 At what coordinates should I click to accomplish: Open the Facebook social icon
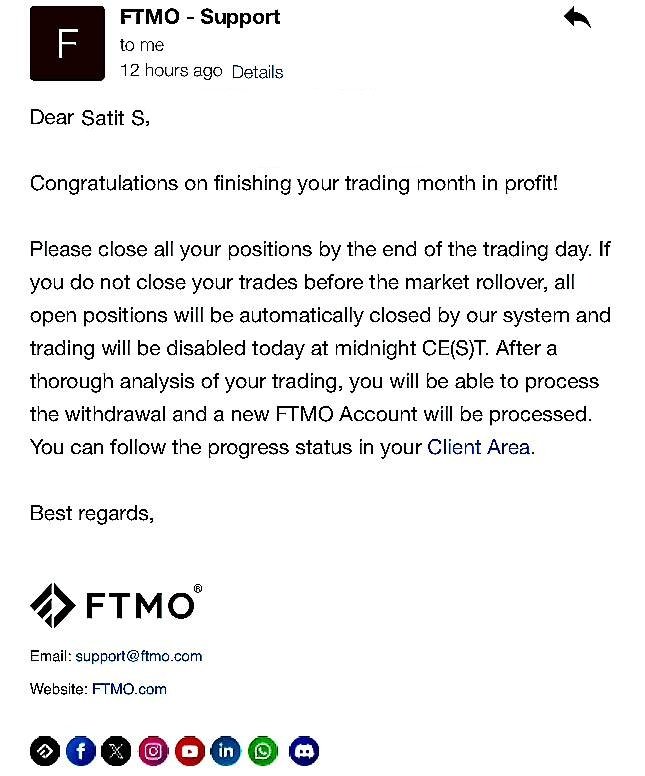point(81,751)
